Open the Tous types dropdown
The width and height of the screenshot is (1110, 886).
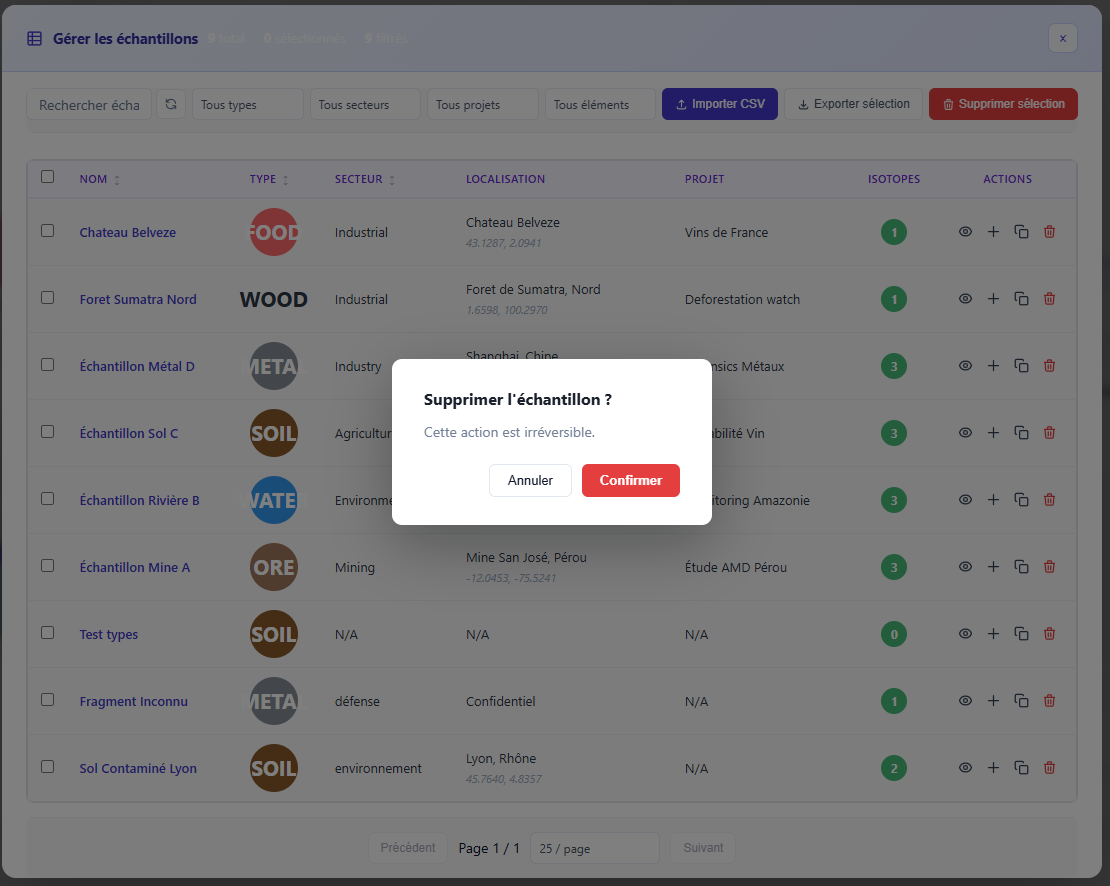[x=248, y=105]
